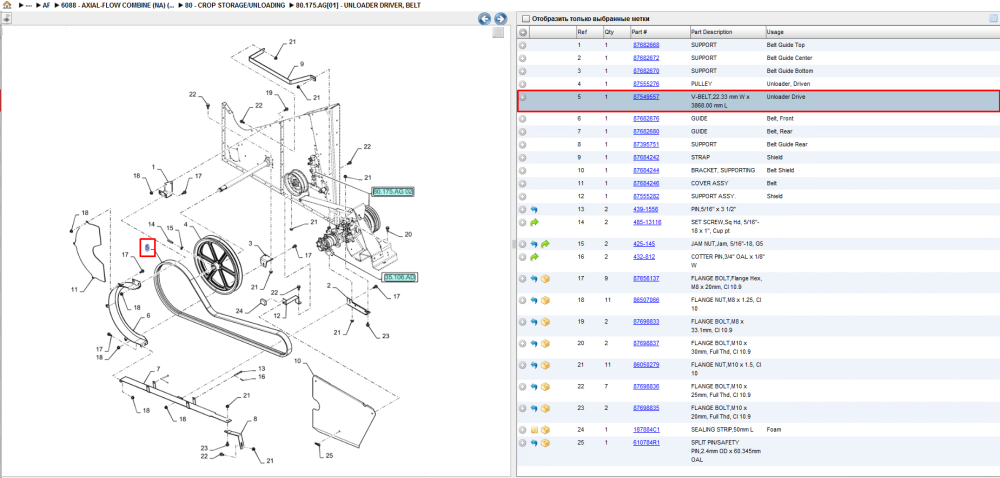
Task: Click the package box icon on row 19
Action: coord(545,322)
